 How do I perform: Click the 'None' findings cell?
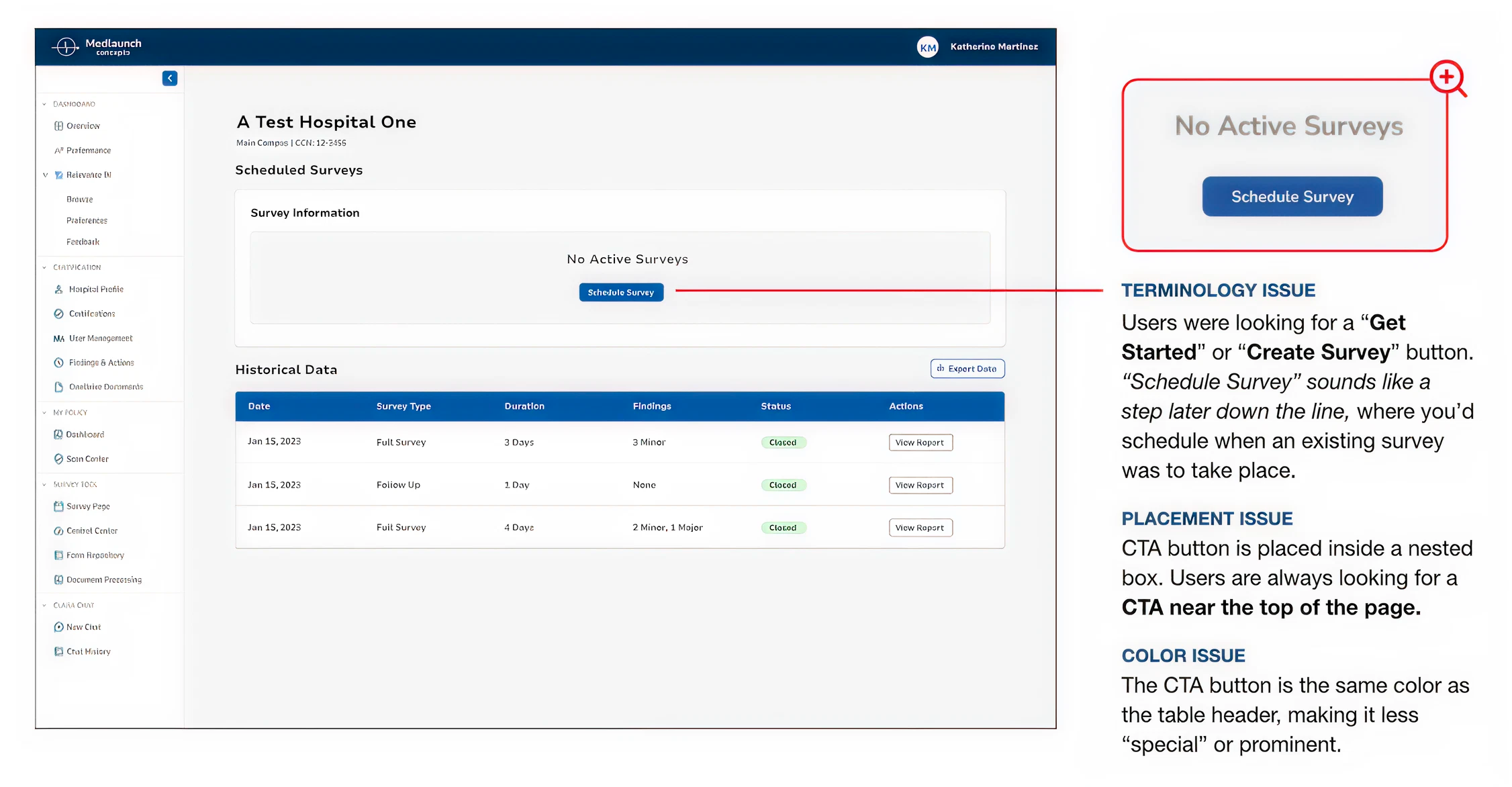[645, 485]
